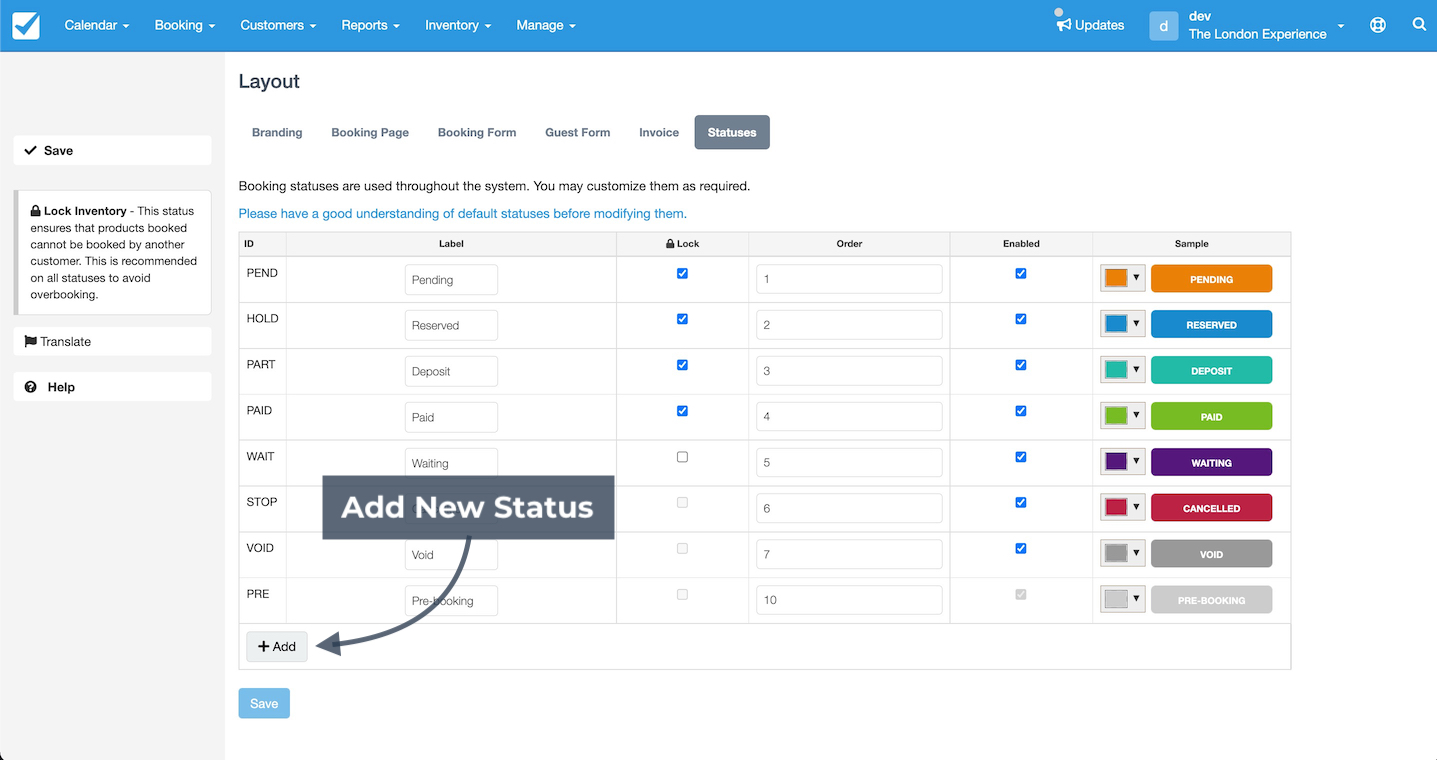Screen dimensions: 1437x760
Task: Click the dev account avatar
Action: pyautogui.click(x=1164, y=25)
